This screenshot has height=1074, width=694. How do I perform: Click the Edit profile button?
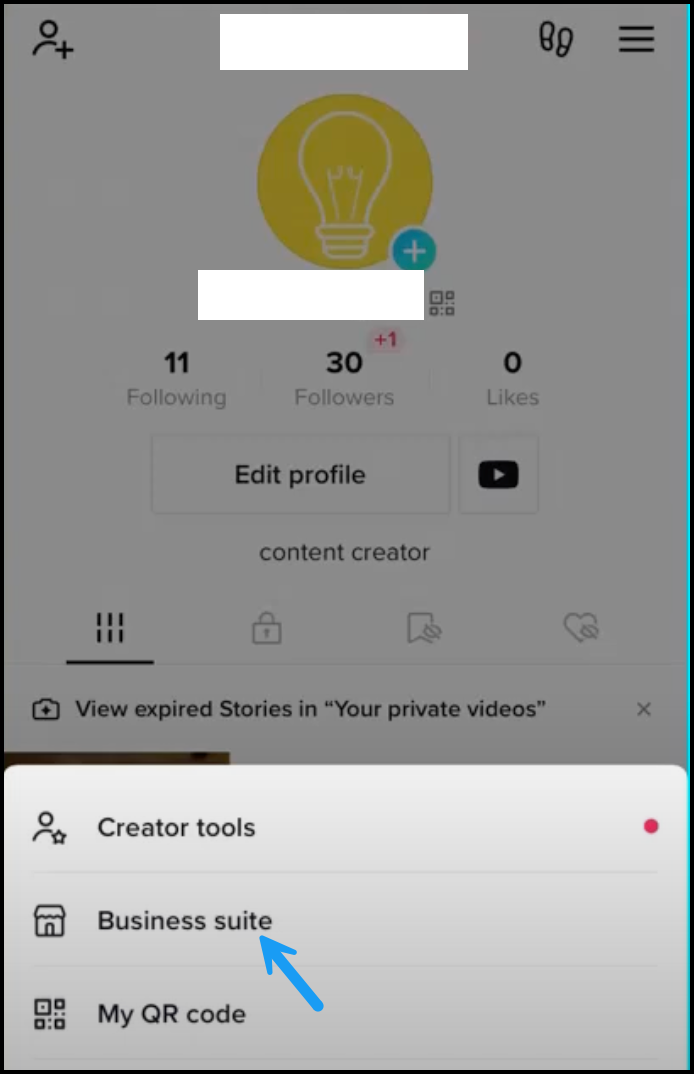(x=301, y=474)
